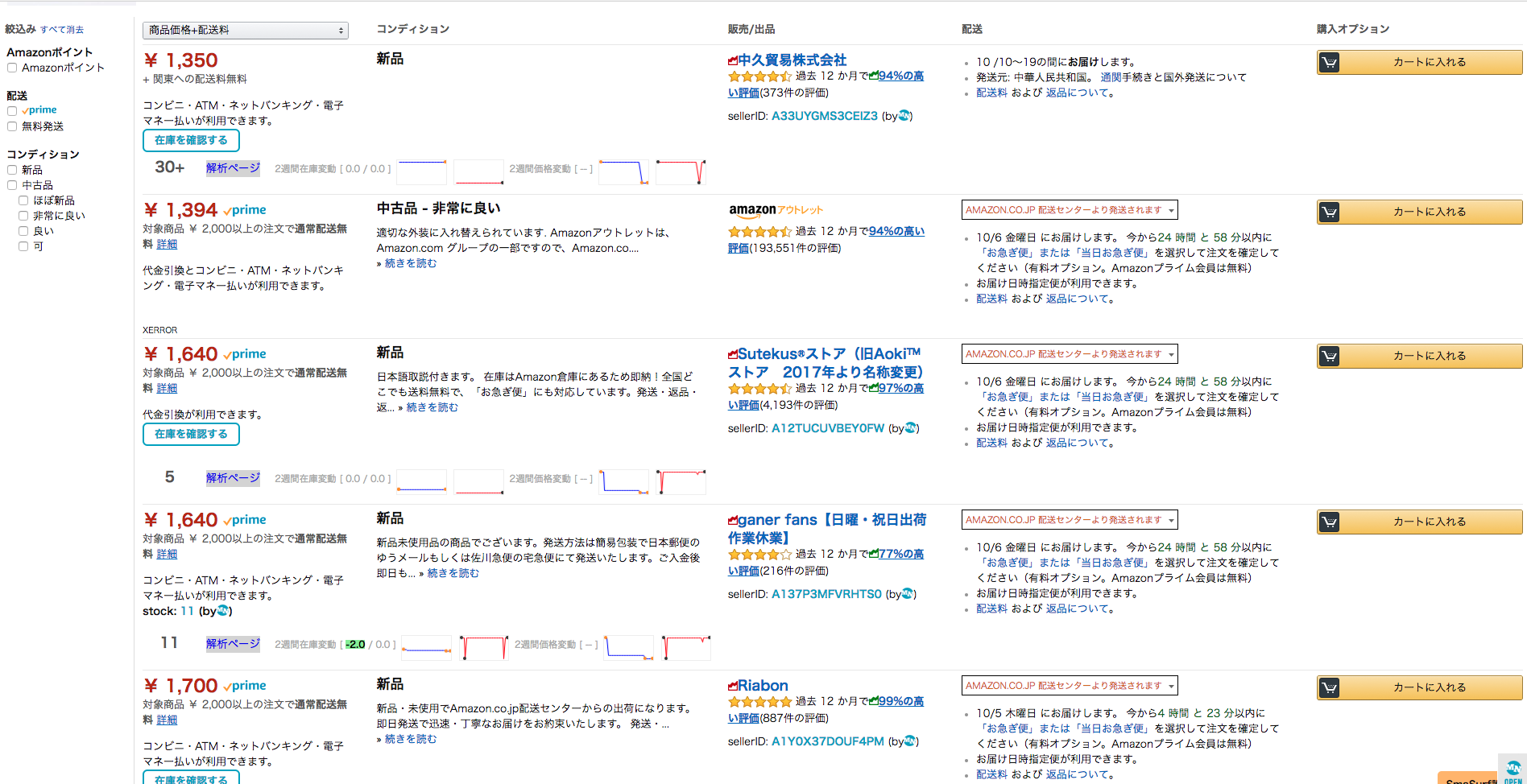Open 94%の高い評価 link for Amazon Outlet
Image resolution: width=1527 pixels, height=784 pixels.
(826, 240)
